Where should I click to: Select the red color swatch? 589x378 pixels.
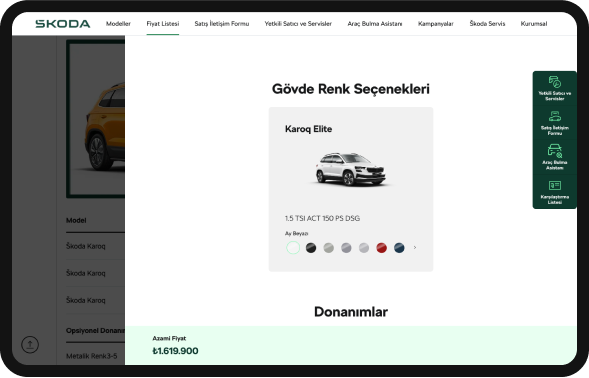click(382, 248)
